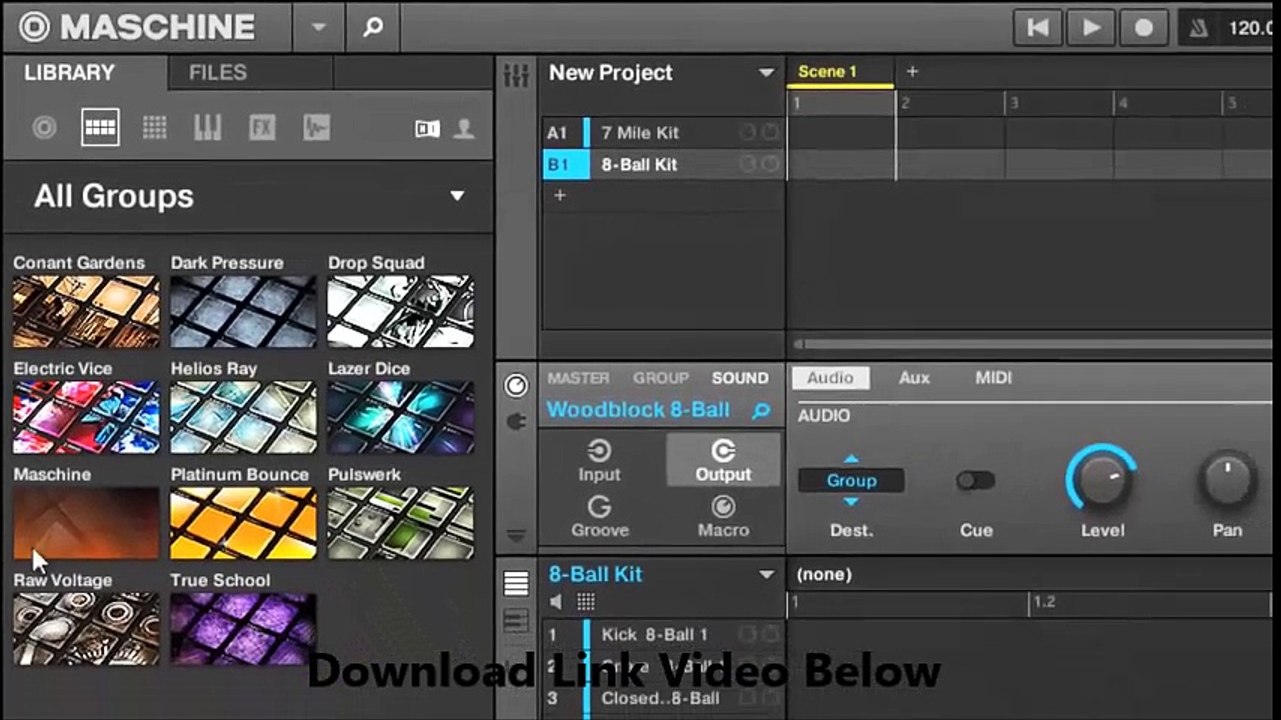Select the Groups browser icon
The image size is (1281, 720).
tap(100, 128)
